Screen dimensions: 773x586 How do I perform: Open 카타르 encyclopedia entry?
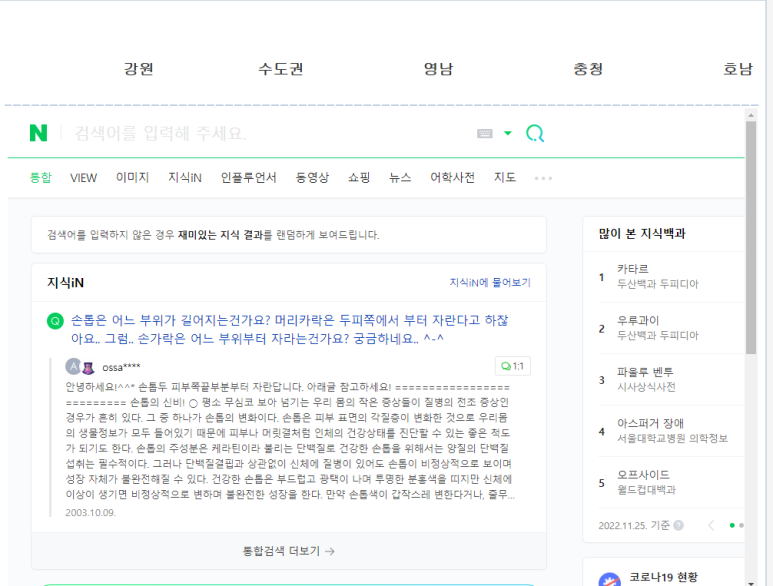pyautogui.click(x=632, y=269)
